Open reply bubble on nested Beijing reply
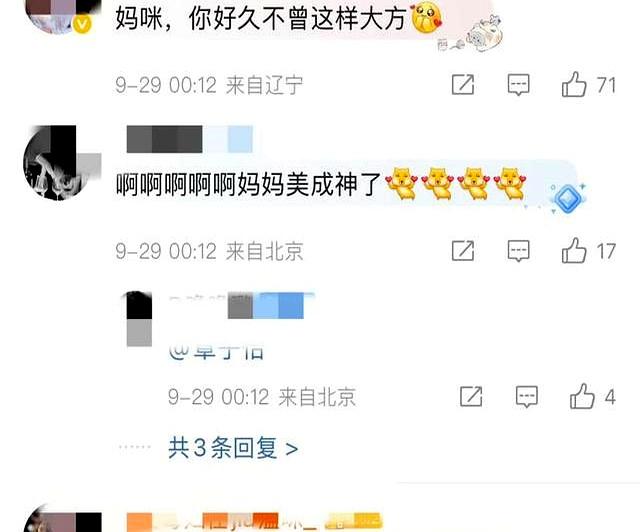 tap(527, 396)
